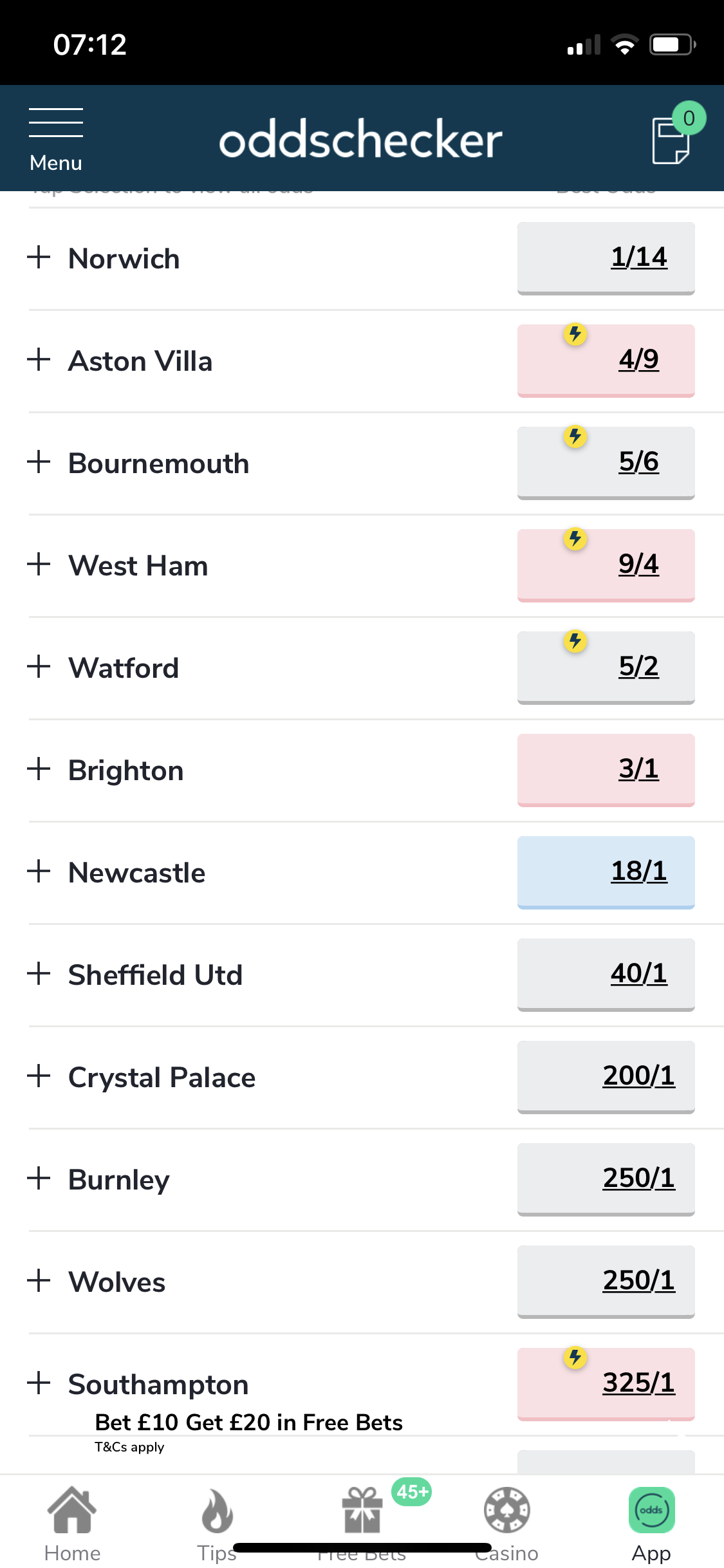Image resolution: width=724 pixels, height=1568 pixels.
Task: Add Brighton 3/1 to bet slip
Action: [x=606, y=770]
